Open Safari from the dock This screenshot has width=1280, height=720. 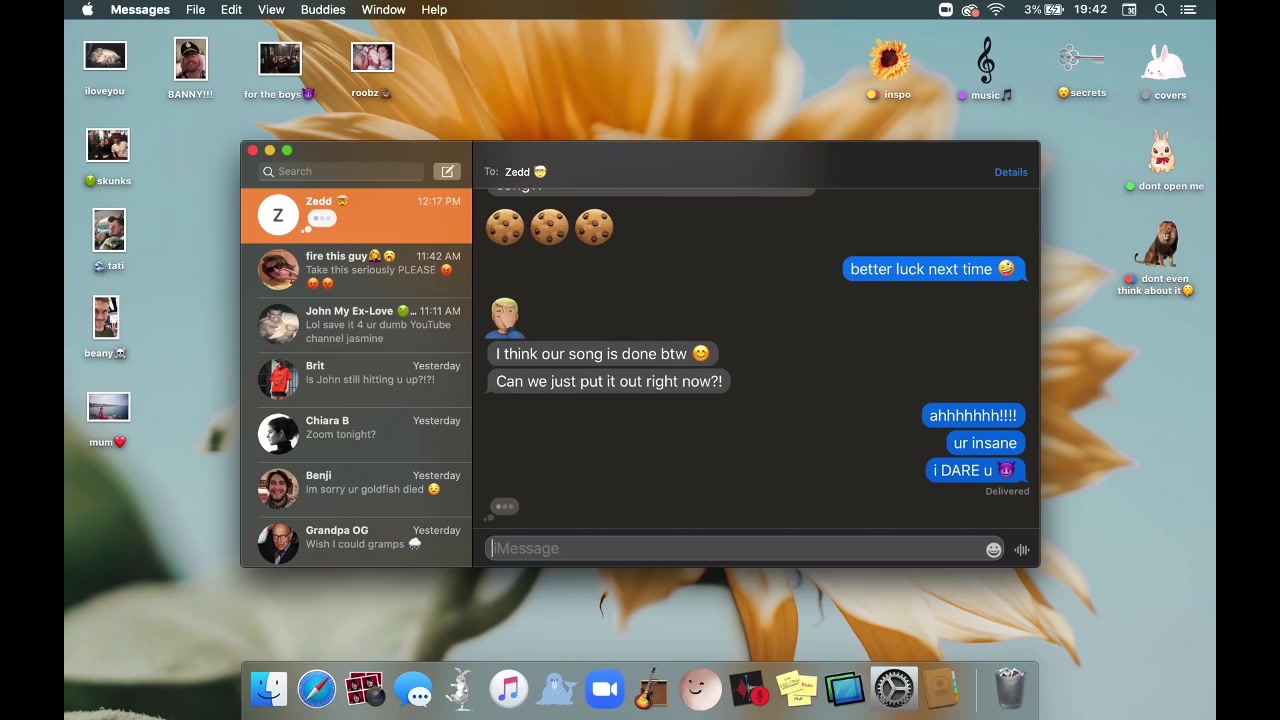[316, 689]
